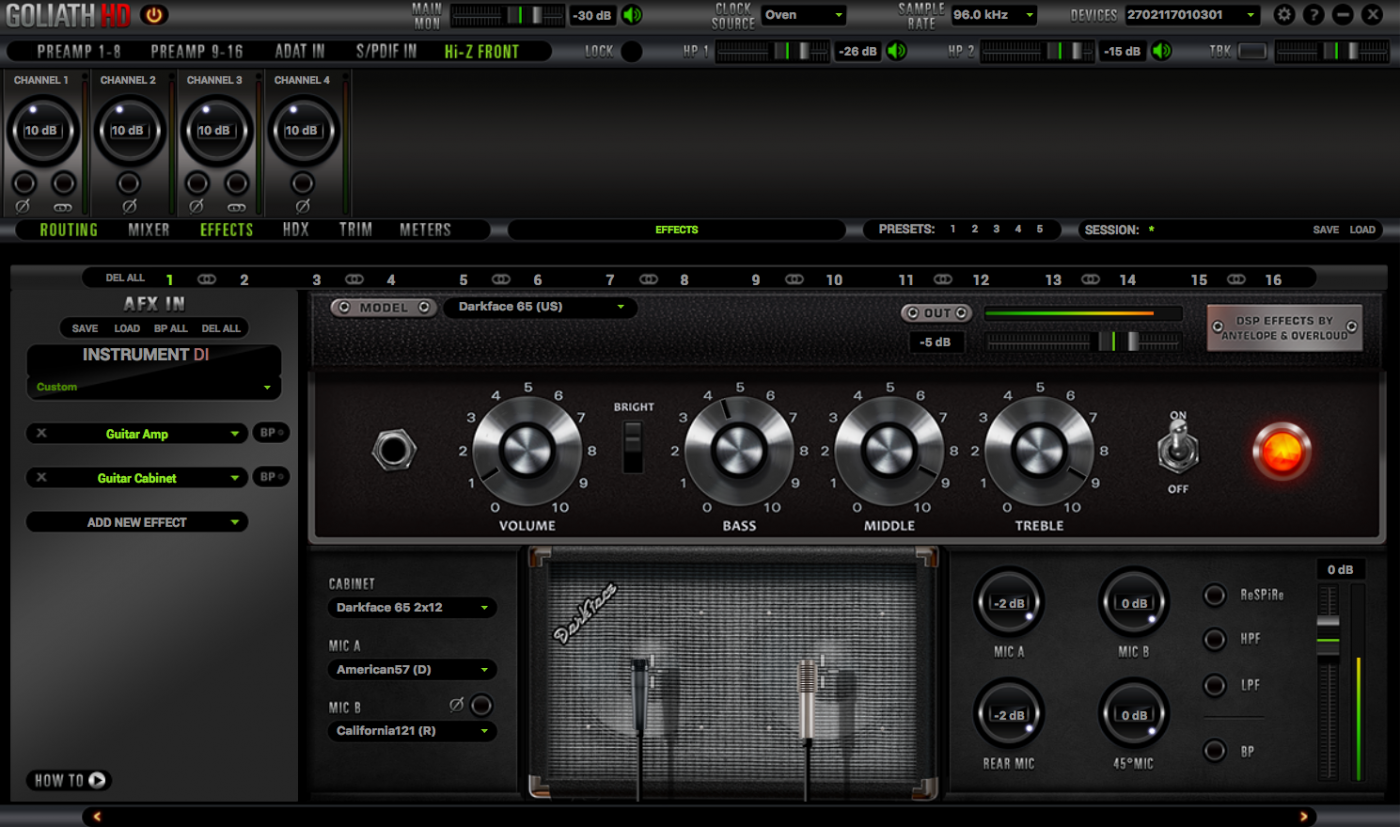Open the ADD NEW EFFECT dropdown

point(137,522)
